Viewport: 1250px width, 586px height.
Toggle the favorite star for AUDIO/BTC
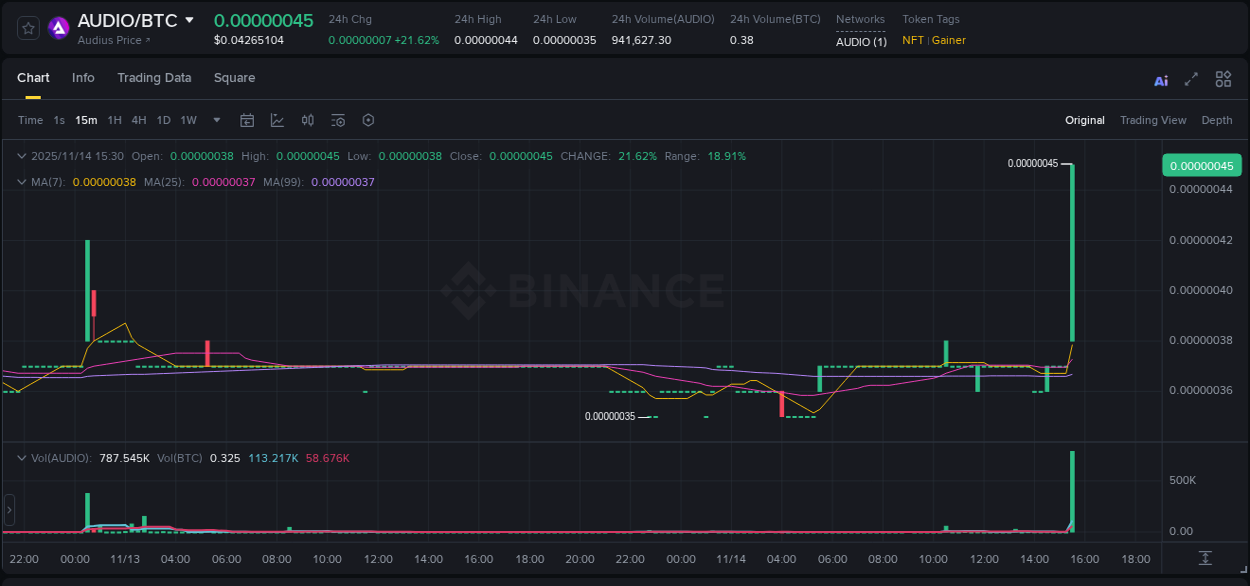[27, 27]
